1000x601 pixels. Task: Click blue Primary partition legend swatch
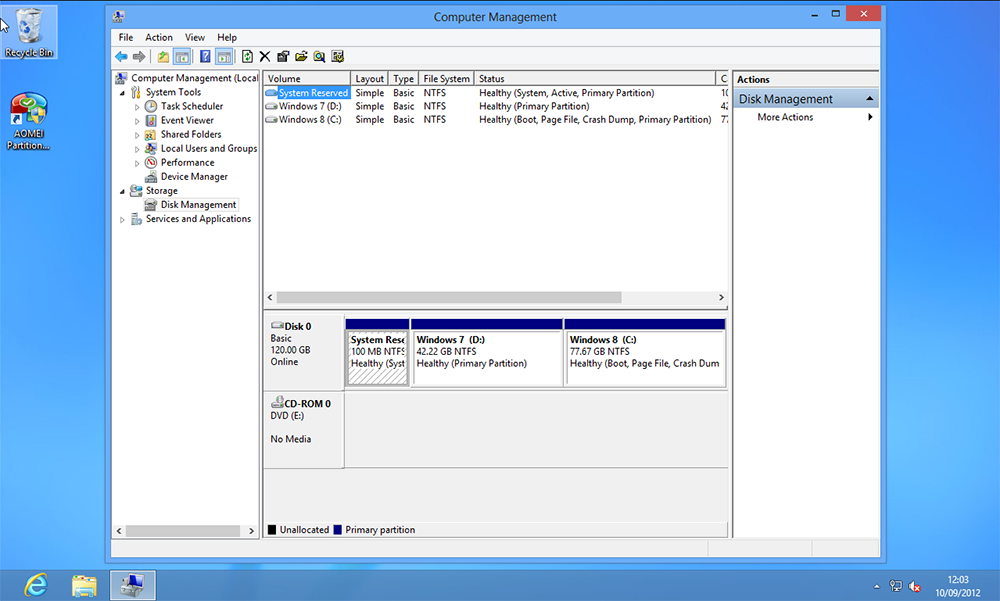(337, 530)
